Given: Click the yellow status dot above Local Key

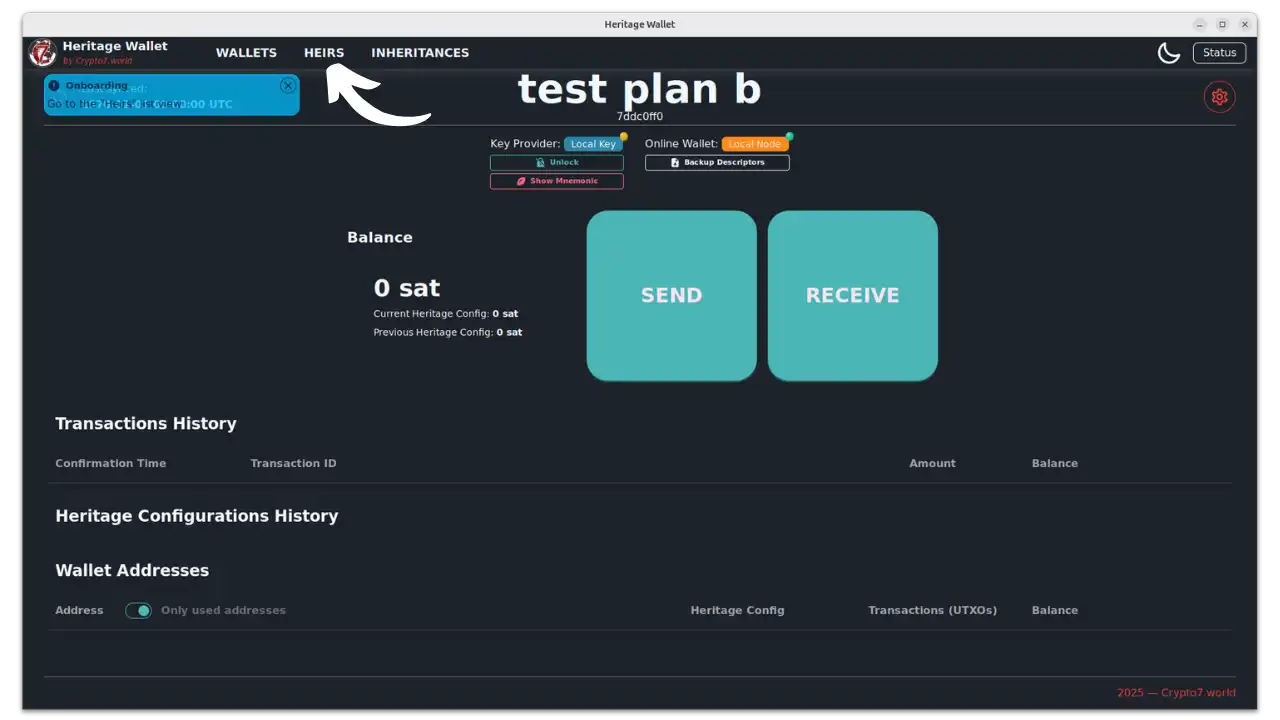Looking at the screenshot, I should coord(624,137).
